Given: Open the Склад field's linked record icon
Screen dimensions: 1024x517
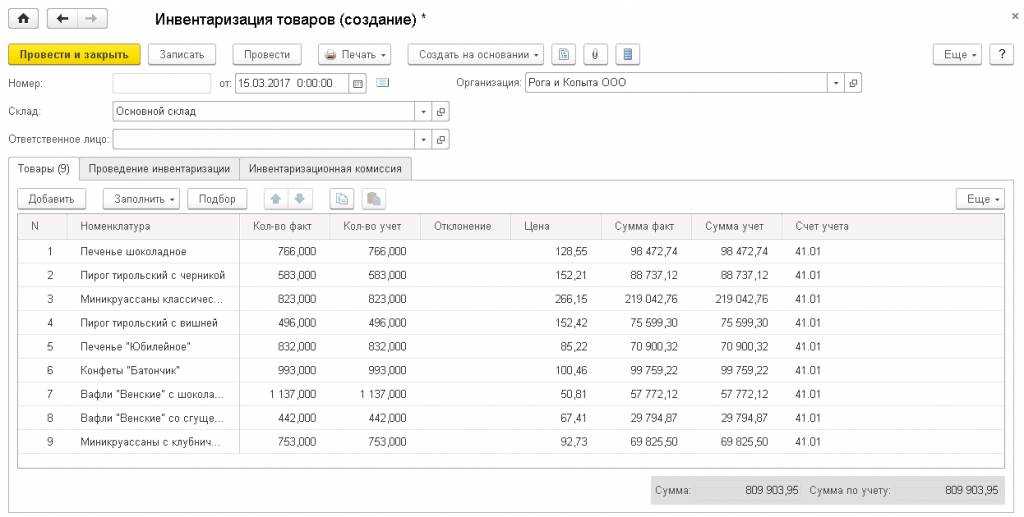Looking at the screenshot, I should [441, 112].
